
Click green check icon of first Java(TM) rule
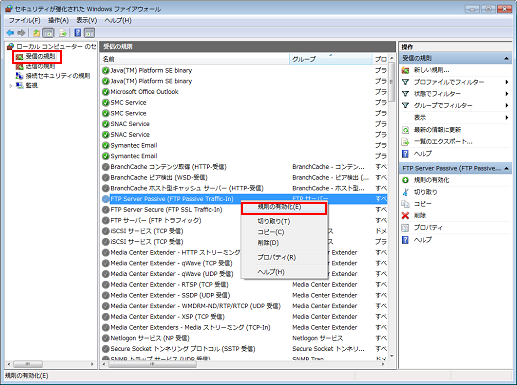coord(106,70)
